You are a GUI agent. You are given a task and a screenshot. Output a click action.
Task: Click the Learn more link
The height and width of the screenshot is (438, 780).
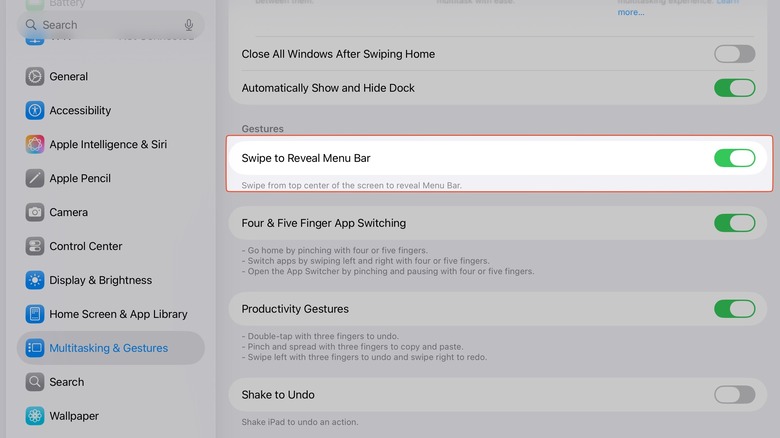(x=630, y=12)
